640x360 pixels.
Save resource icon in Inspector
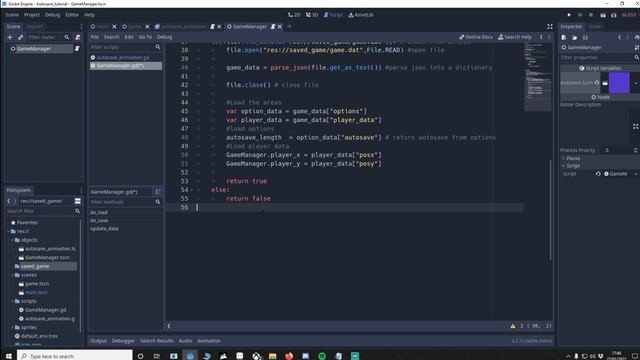[x=585, y=37]
